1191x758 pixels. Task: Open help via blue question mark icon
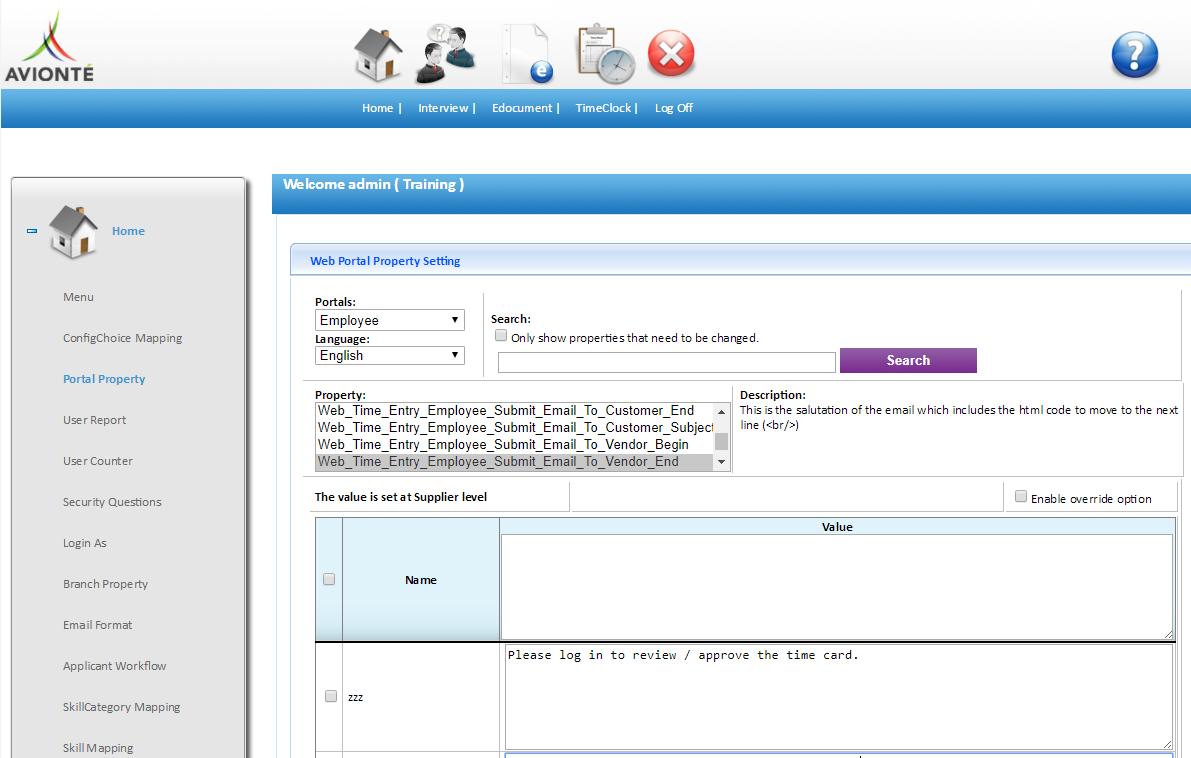1134,55
